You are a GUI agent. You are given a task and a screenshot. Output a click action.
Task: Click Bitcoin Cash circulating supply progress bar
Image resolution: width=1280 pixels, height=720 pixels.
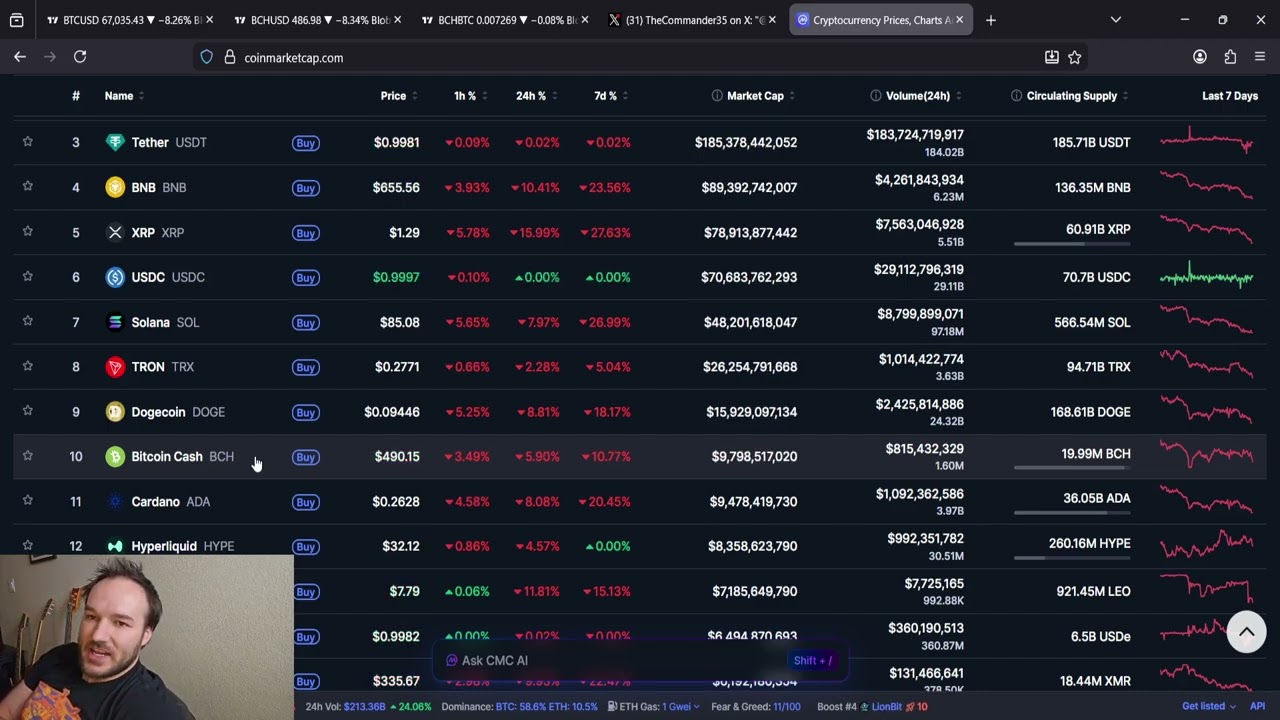click(1072, 467)
